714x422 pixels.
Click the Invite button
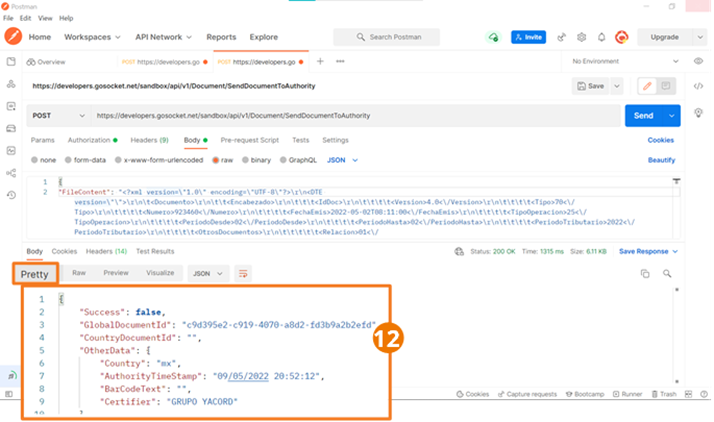click(x=529, y=37)
